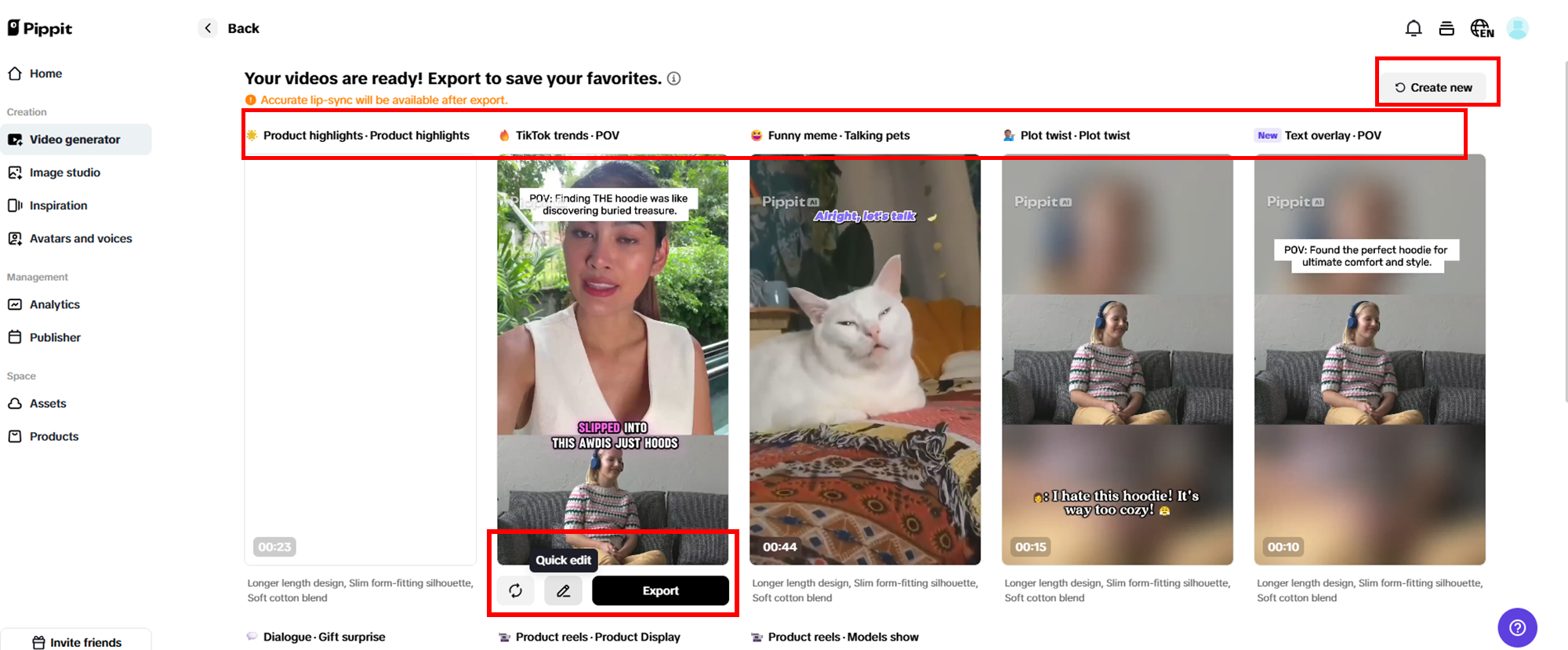Click the credits stack icon in header
The width and height of the screenshot is (1568, 650).
[1446, 28]
